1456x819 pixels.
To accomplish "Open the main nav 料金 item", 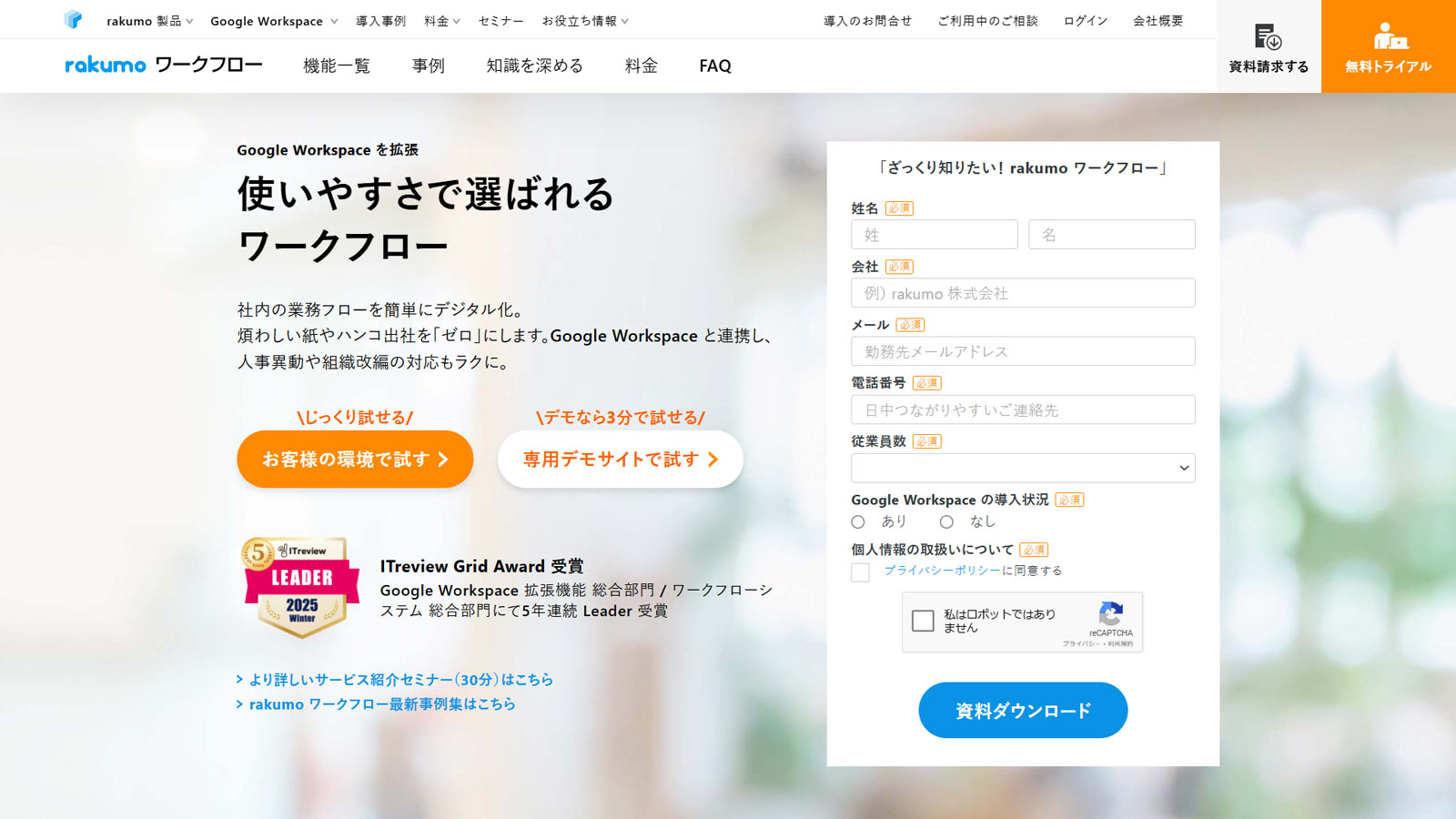I will click(641, 66).
